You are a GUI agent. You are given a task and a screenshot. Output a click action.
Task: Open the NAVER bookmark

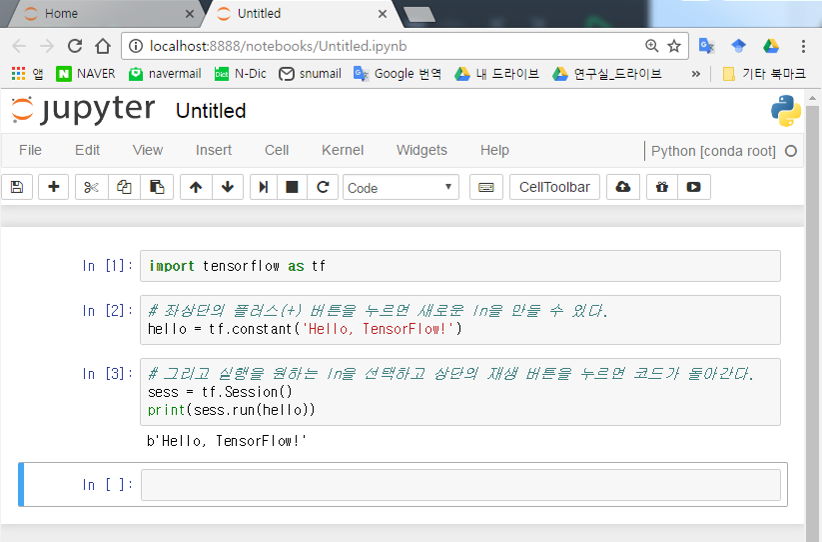coord(85,74)
